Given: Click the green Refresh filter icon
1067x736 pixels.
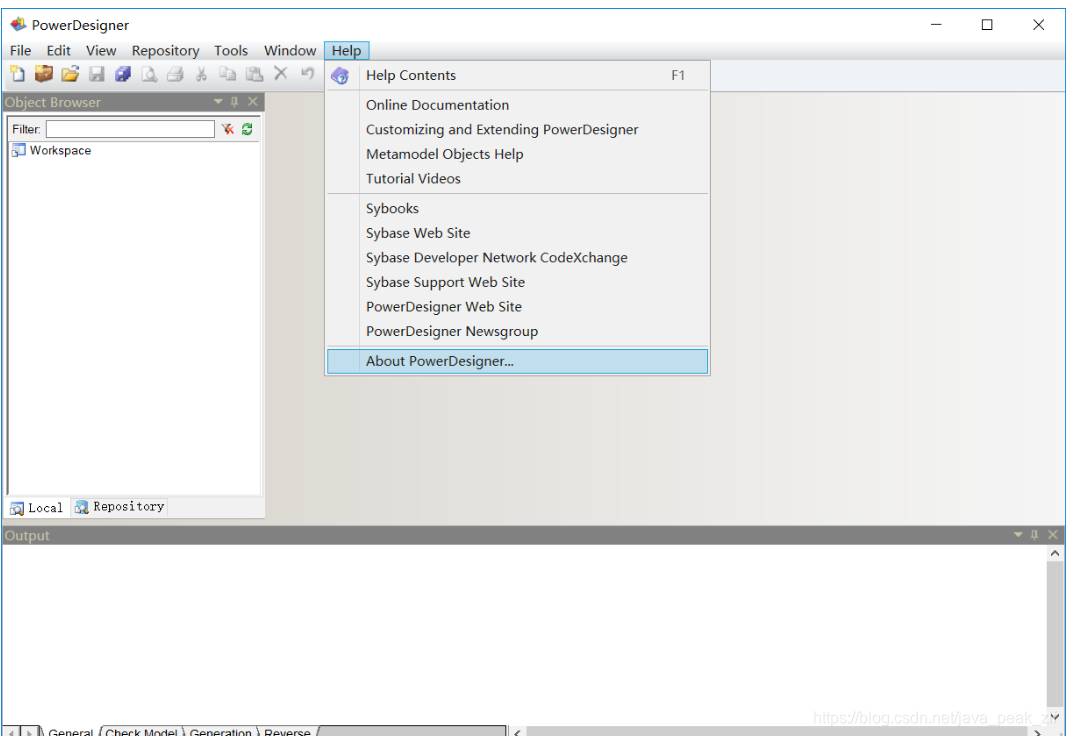Looking at the screenshot, I should [x=247, y=129].
